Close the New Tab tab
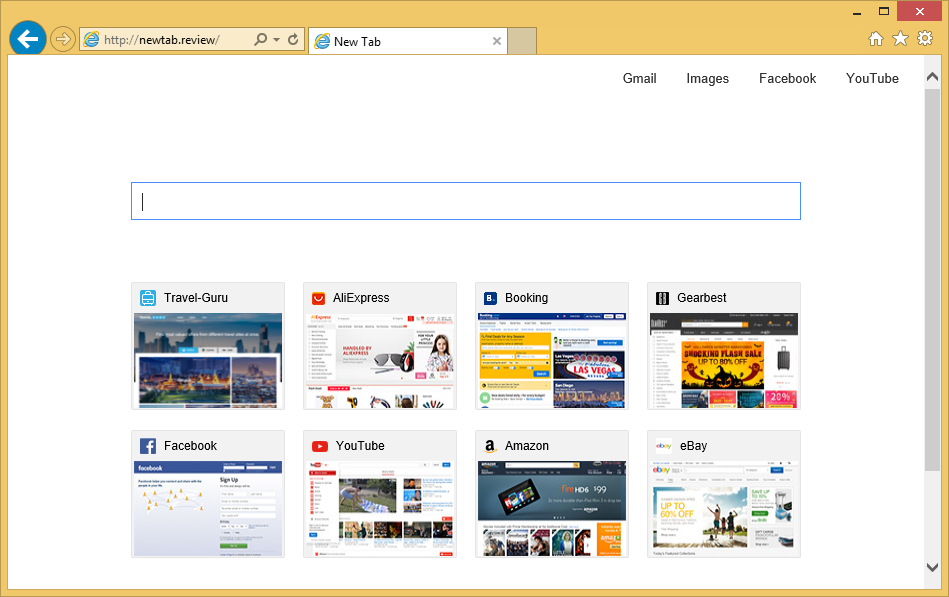949x597 pixels. pyautogui.click(x=497, y=41)
